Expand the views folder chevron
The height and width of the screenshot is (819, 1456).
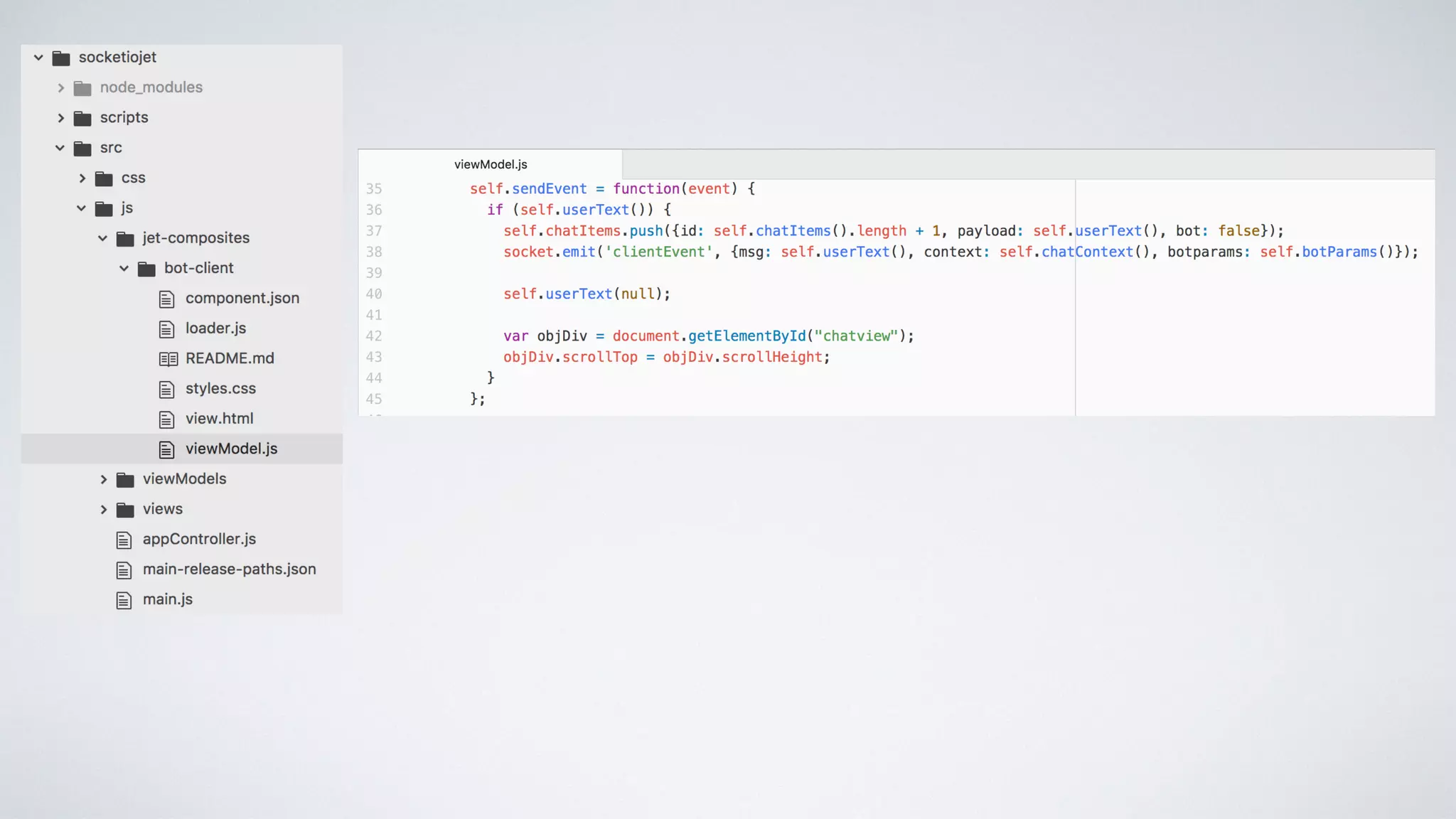coord(103,510)
